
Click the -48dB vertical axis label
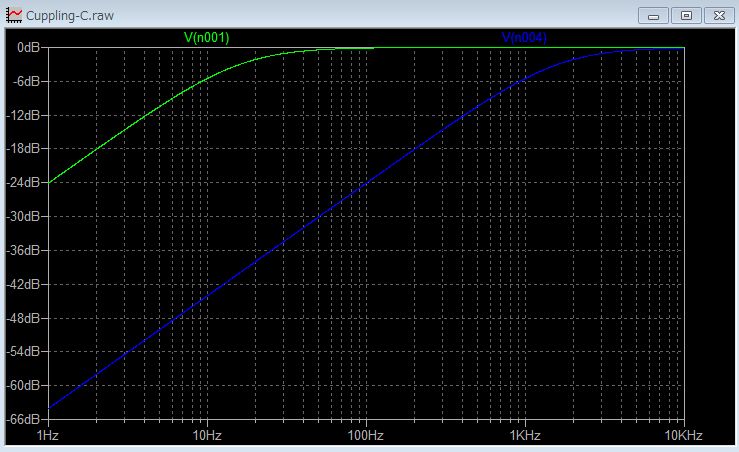click(x=23, y=318)
